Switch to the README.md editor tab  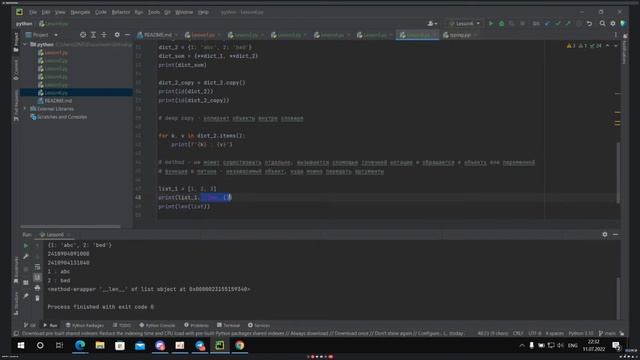tap(157, 35)
